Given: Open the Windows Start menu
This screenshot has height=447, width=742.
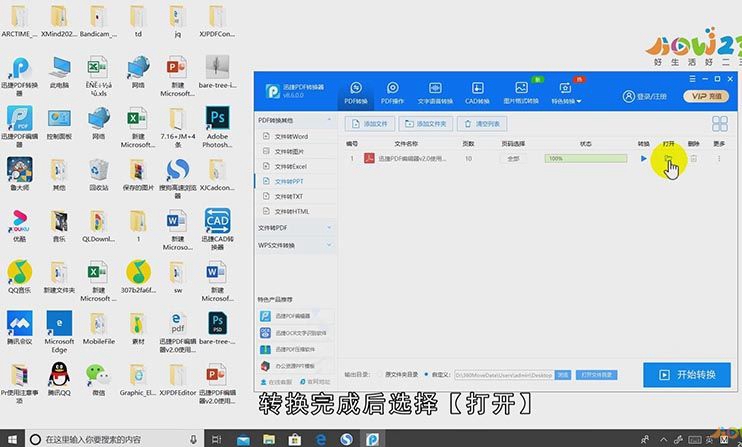Looking at the screenshot, I should coord(12,439).
